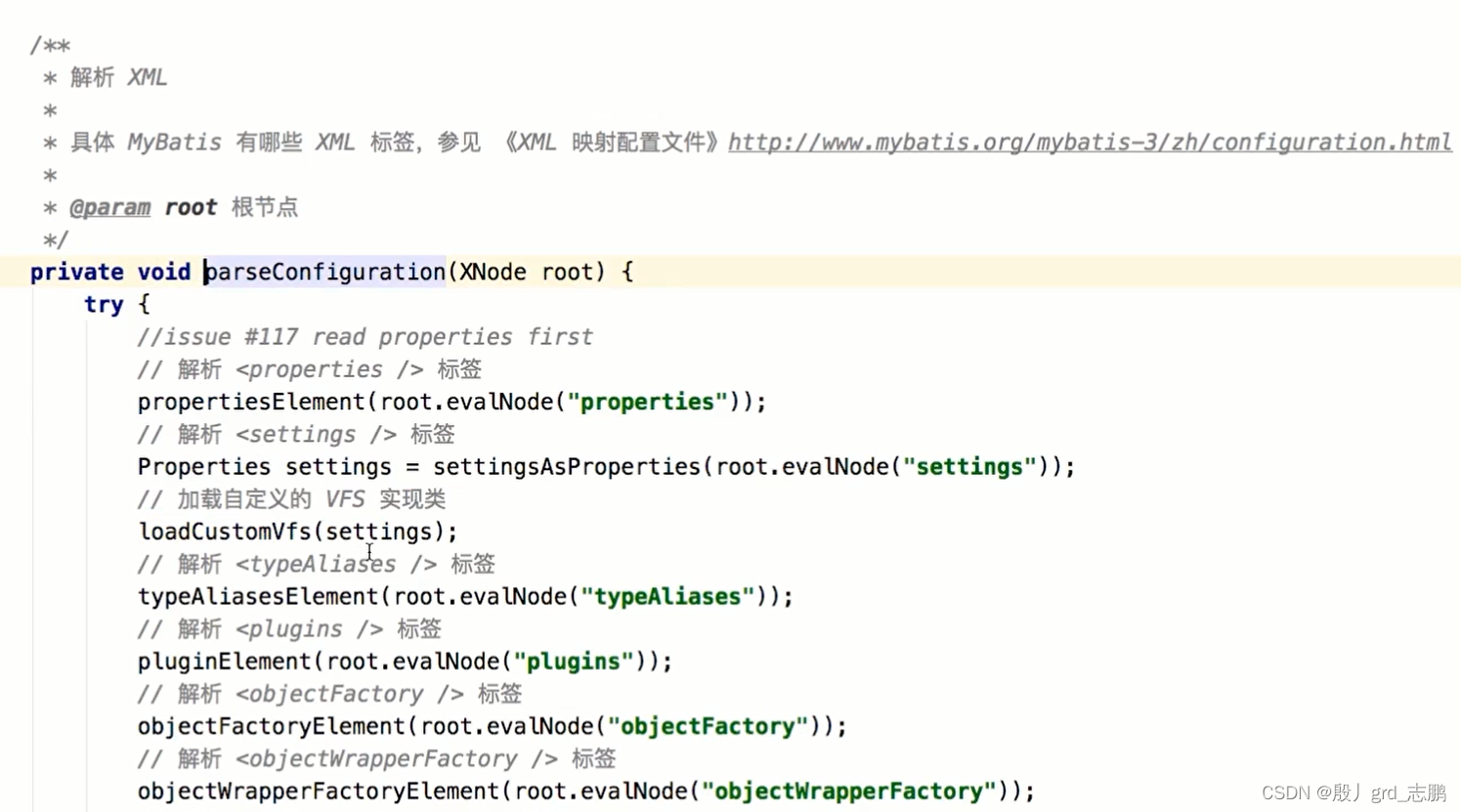This screenshot has height=812, width=1461.
Task: Click the '<properties />' comment line
Action: tap(309, 369)
